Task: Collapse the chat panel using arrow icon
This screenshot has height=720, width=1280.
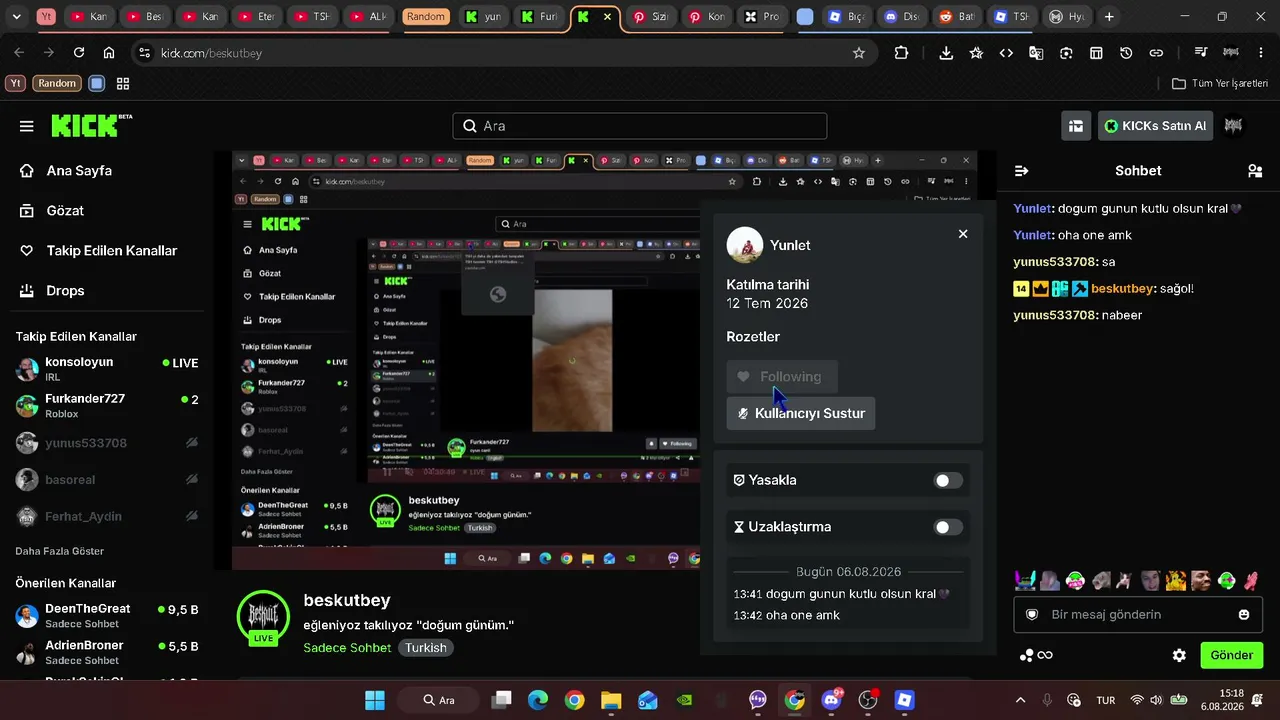Action: tap(1021, 171)
